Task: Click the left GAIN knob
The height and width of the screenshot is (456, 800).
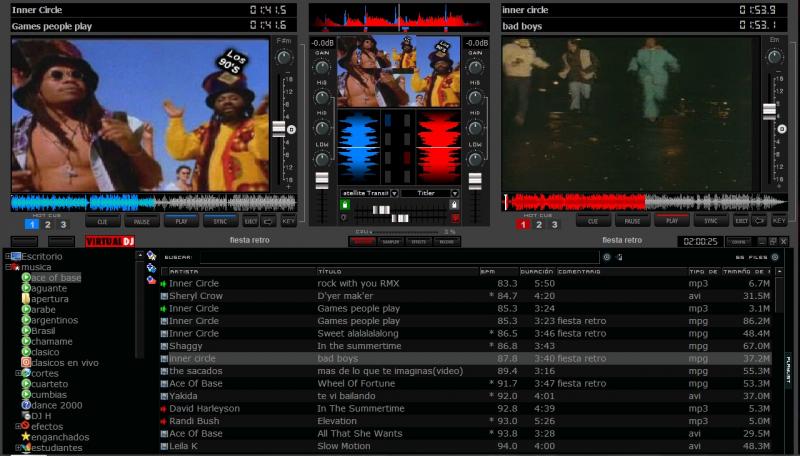Action: [x=322, y=67]
